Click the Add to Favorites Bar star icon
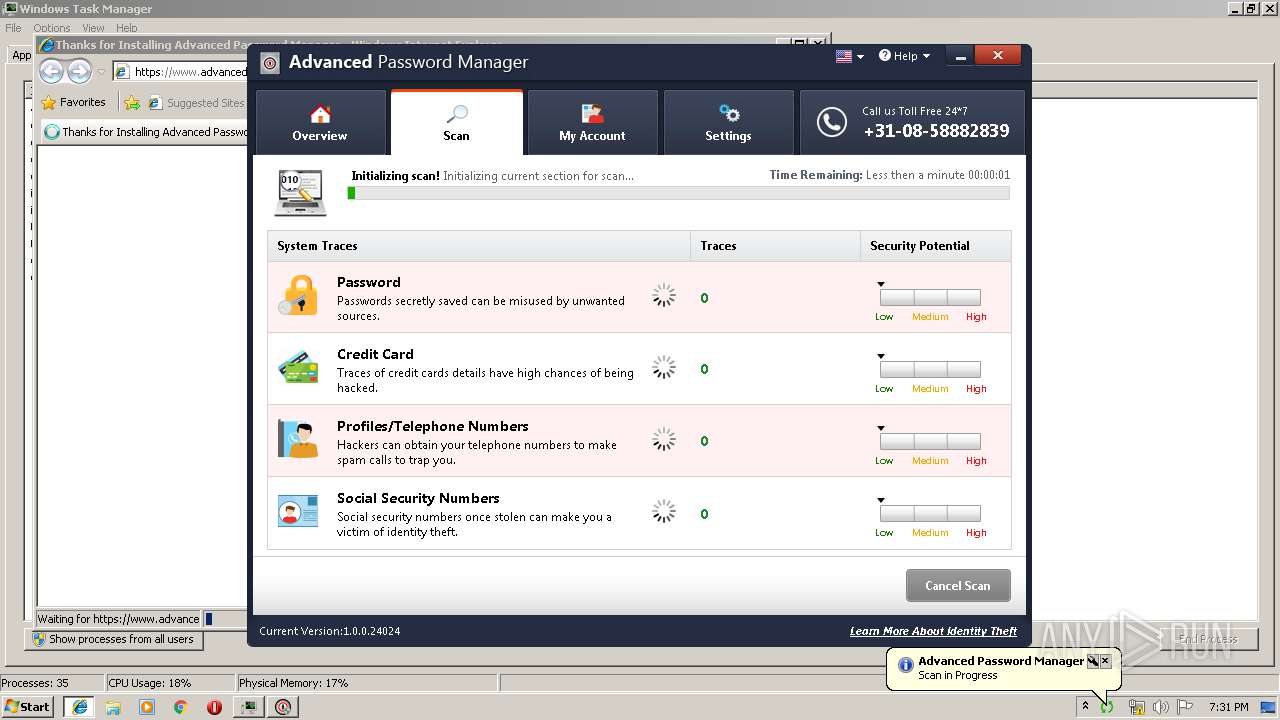Screen dimensions: 1280x720 tap(132, 102)
